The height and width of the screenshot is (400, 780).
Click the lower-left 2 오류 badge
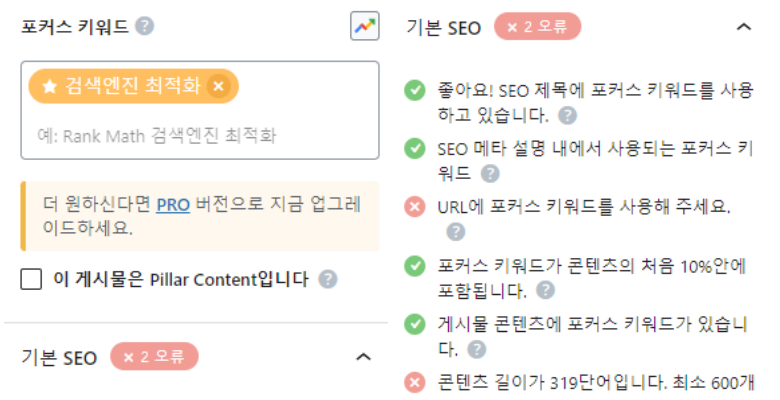154,356
